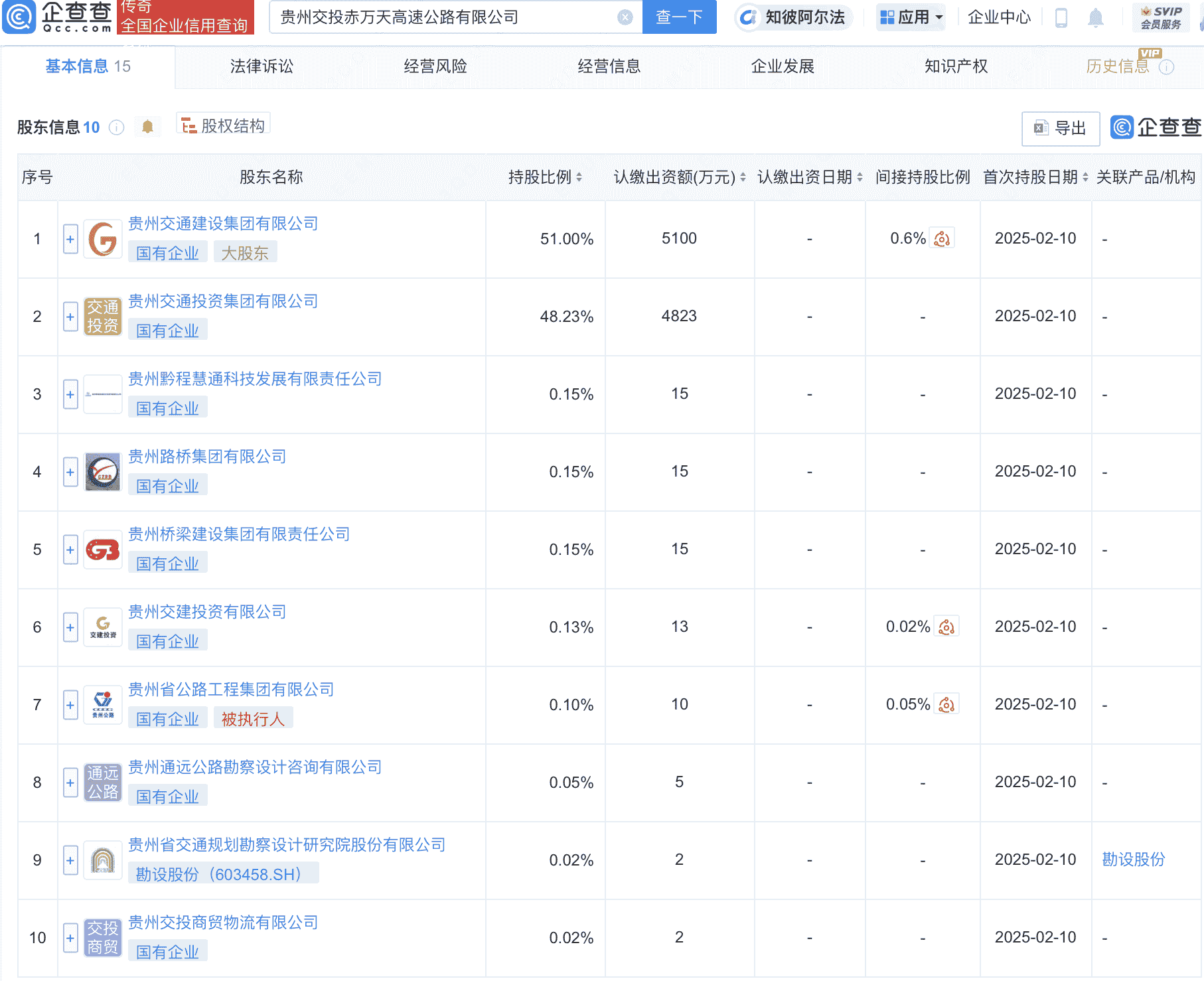Expand row 10 贵州交投商贸物流 details

tap(70, 938)
